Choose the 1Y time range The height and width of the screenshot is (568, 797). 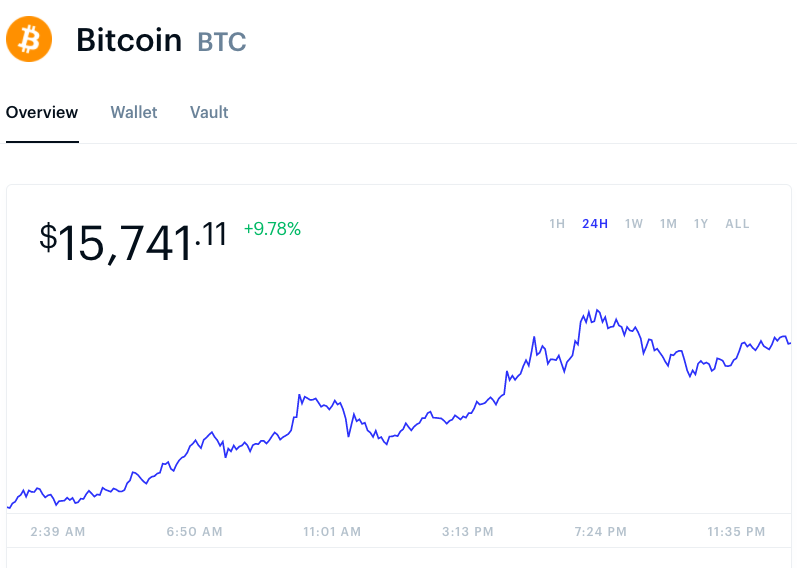(701, 224)
